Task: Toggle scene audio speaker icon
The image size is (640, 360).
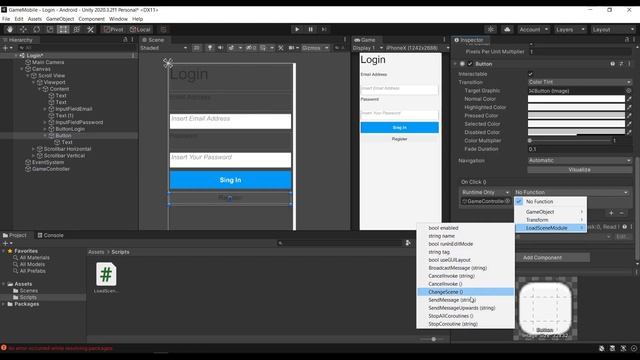Action: (x=220, y=48)
